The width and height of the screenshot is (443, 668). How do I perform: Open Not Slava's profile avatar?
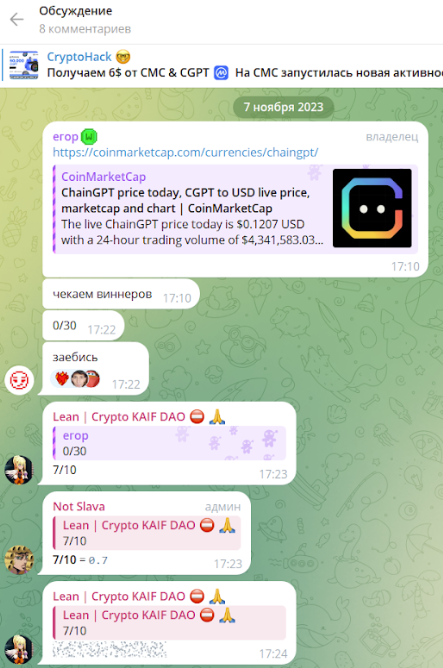click(x=19, y=559)
